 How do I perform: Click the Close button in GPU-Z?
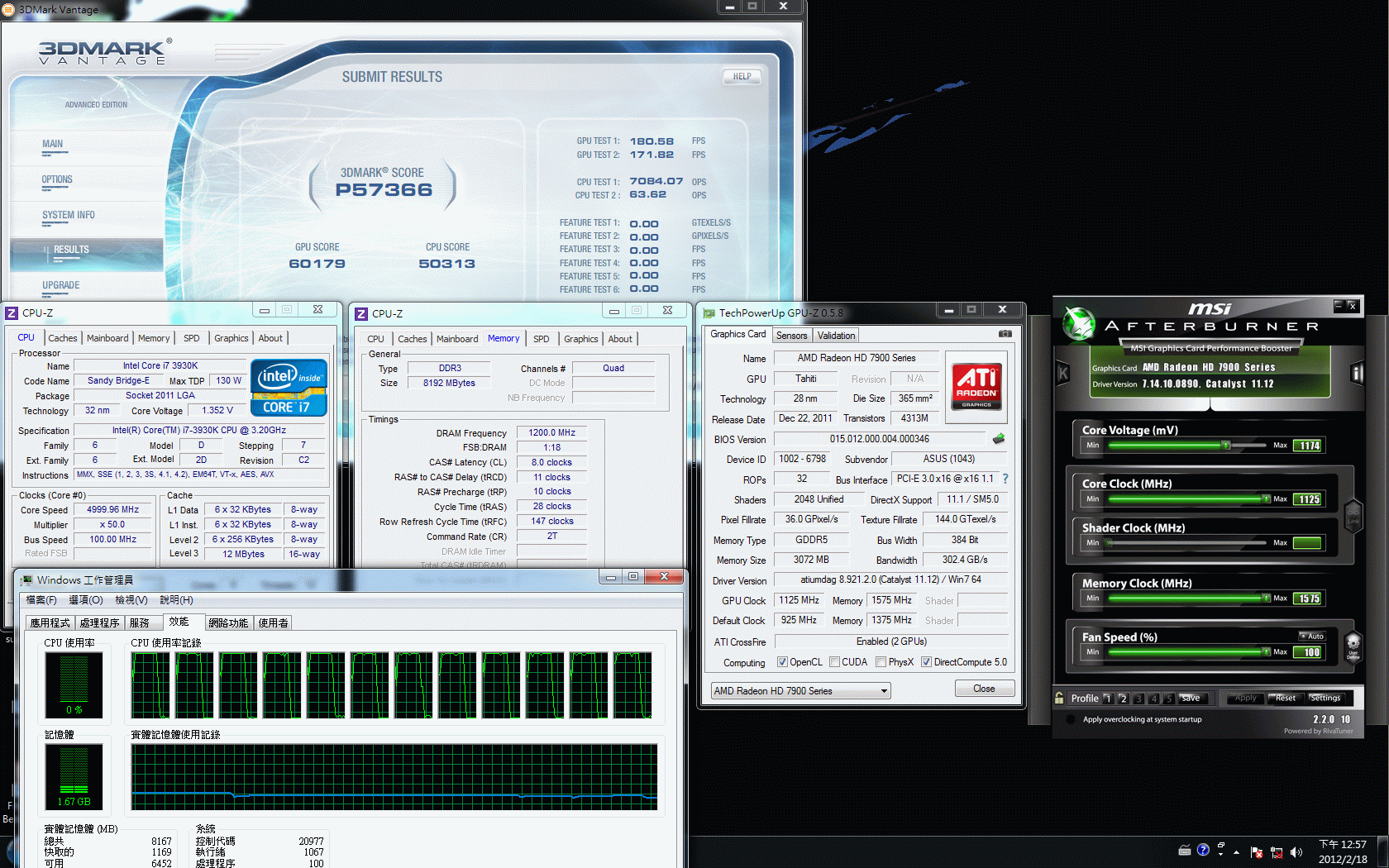point(984,689)
